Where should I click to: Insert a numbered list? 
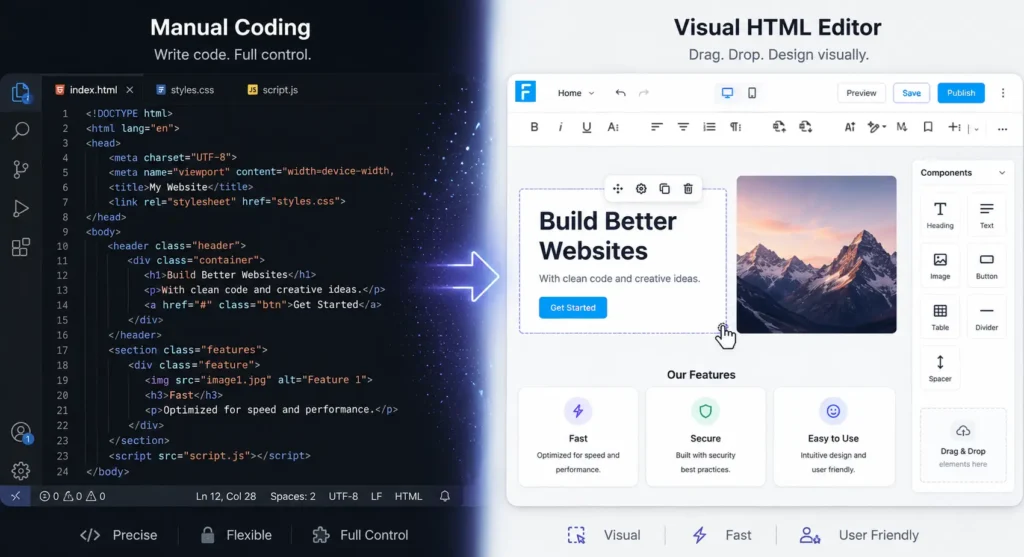click(709, 127)
